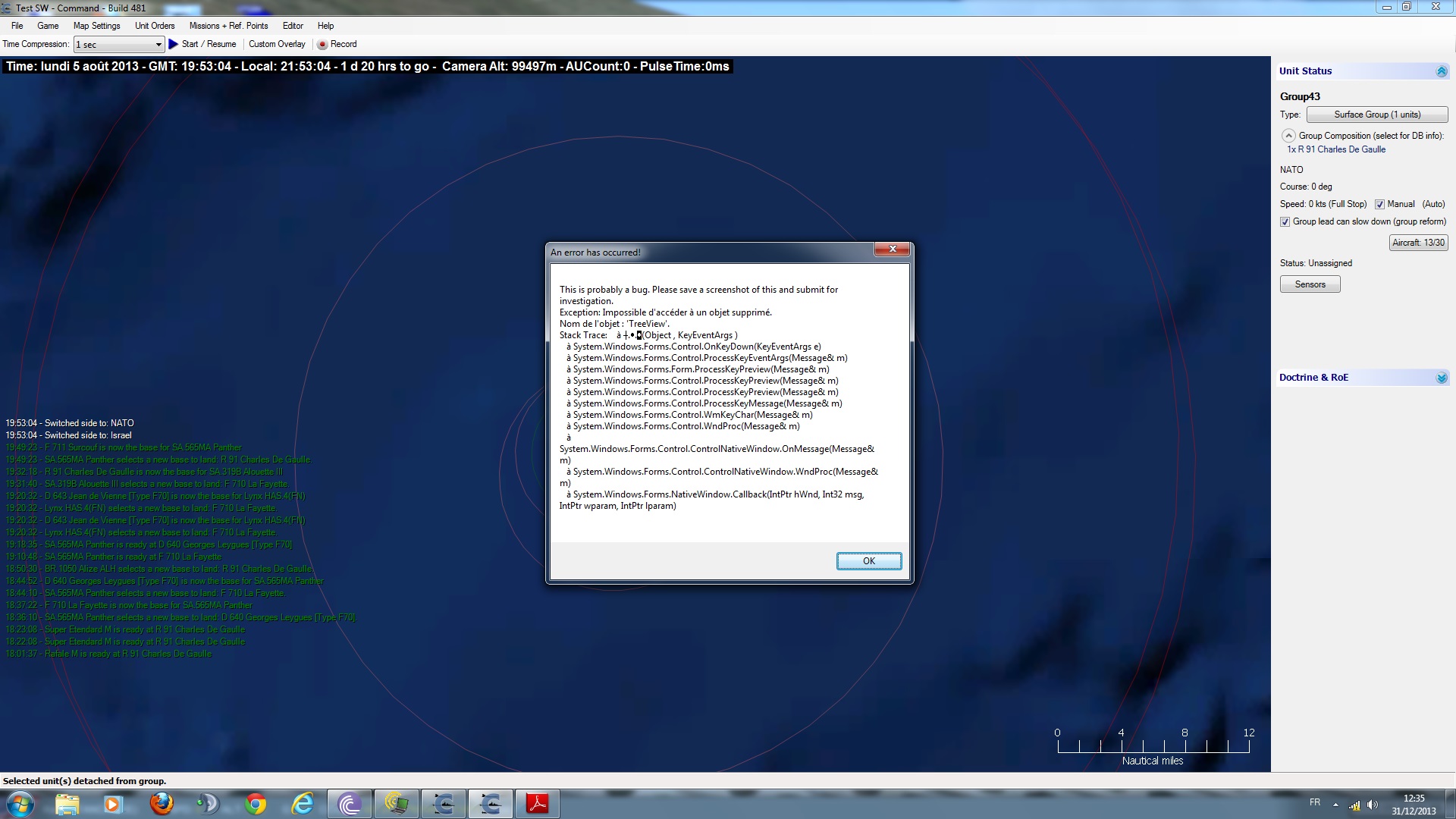Collapse the Group Composition list
1456x819 pixels.
[x=1288, y=136]
